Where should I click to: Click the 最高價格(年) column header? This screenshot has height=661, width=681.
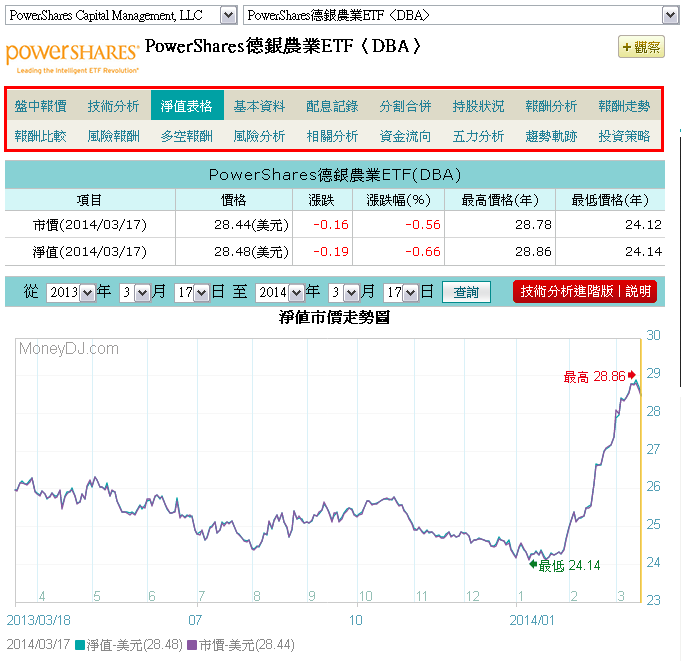(x=500, y=200)
